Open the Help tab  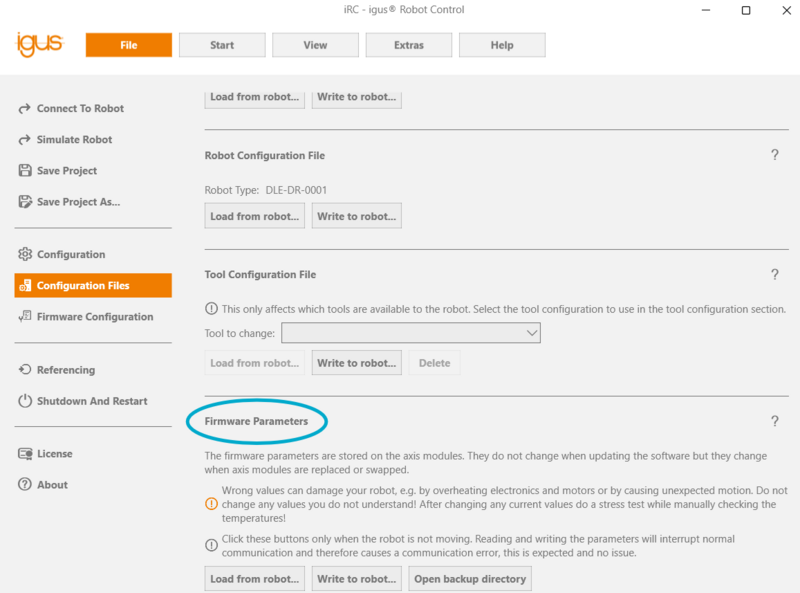click(x=502, y=45)
